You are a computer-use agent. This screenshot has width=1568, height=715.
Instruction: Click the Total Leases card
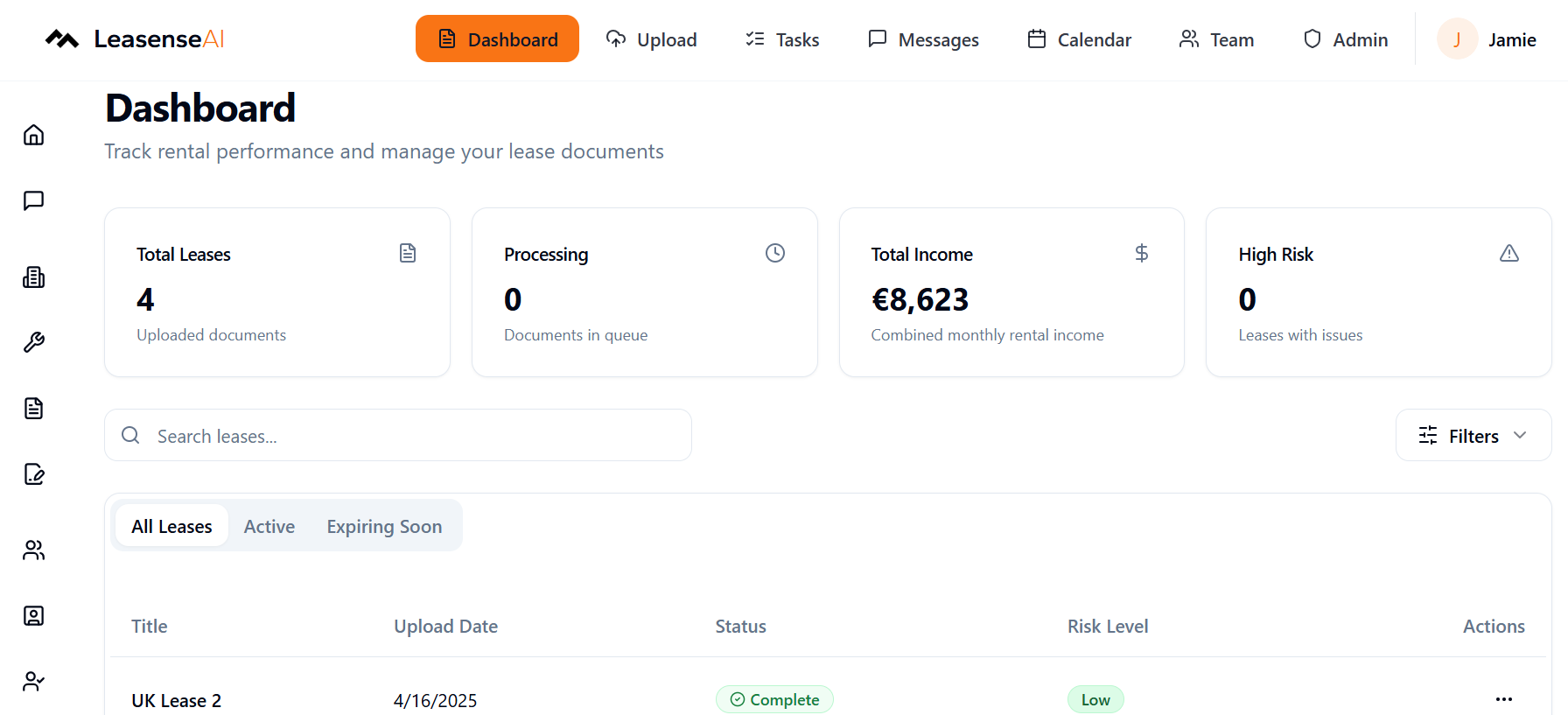click(x=277, y=292)
